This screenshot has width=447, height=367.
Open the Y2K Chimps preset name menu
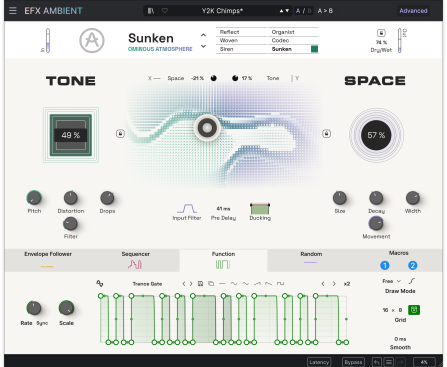click(222, 11)
